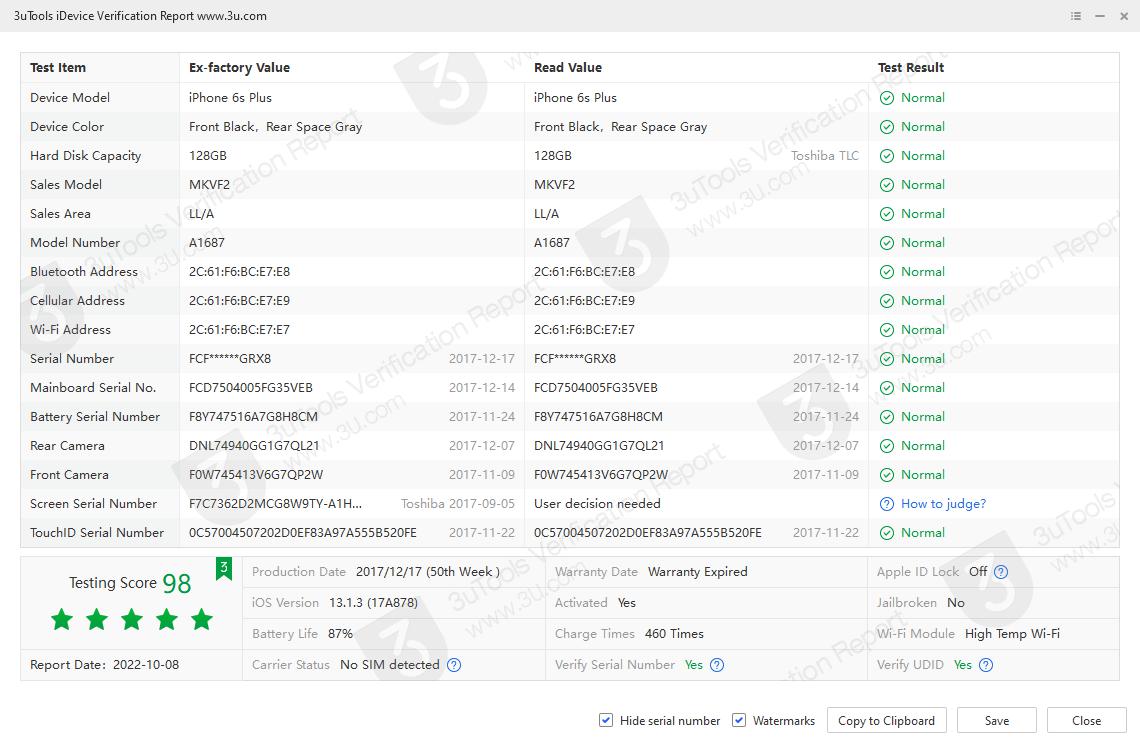This screenshot has height=749, width=1140.
Task: Click the Report Date 2022-10-08 text
Action: (105, 665)
